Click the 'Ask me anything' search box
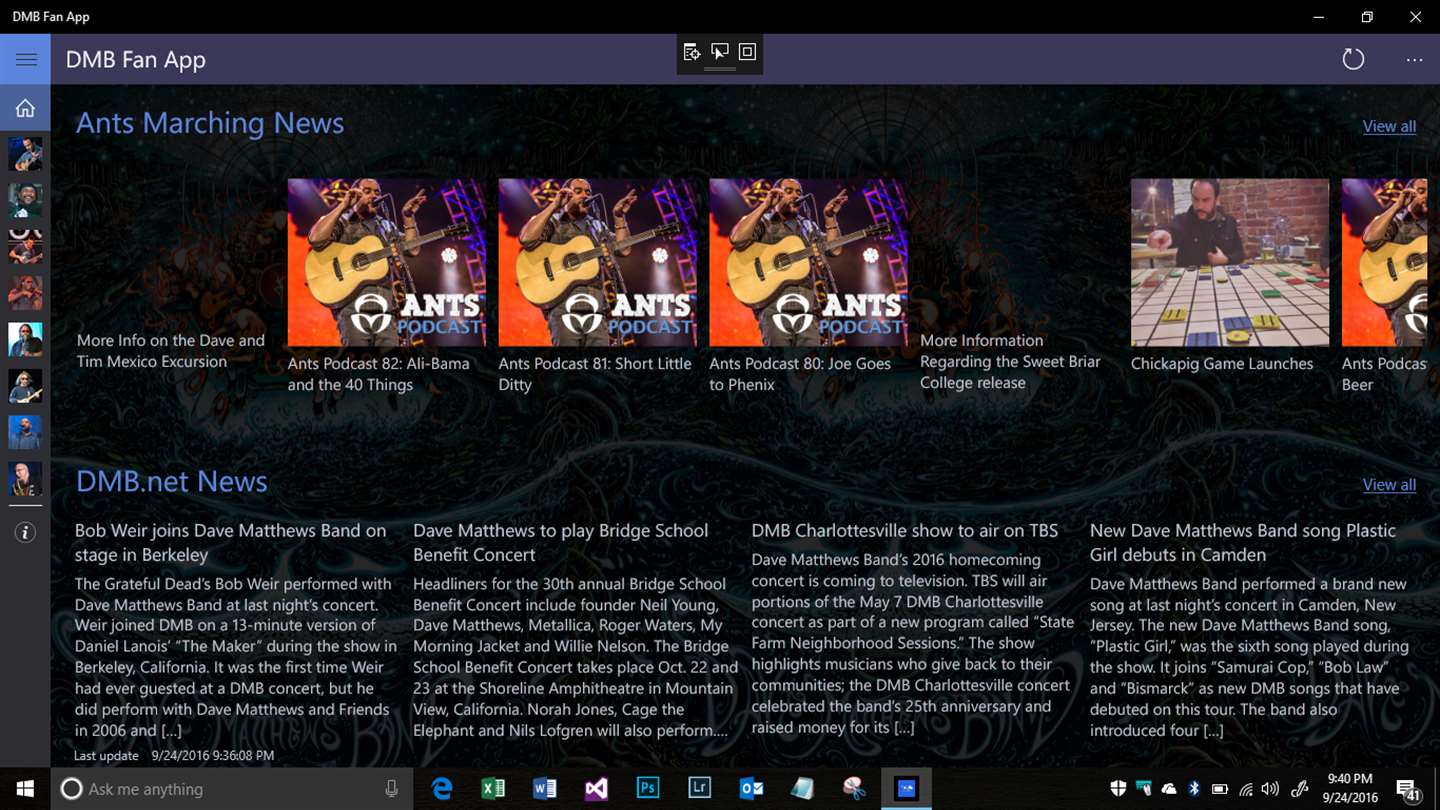The width and height of the screenshot is (1440, 810). (232, 789)
